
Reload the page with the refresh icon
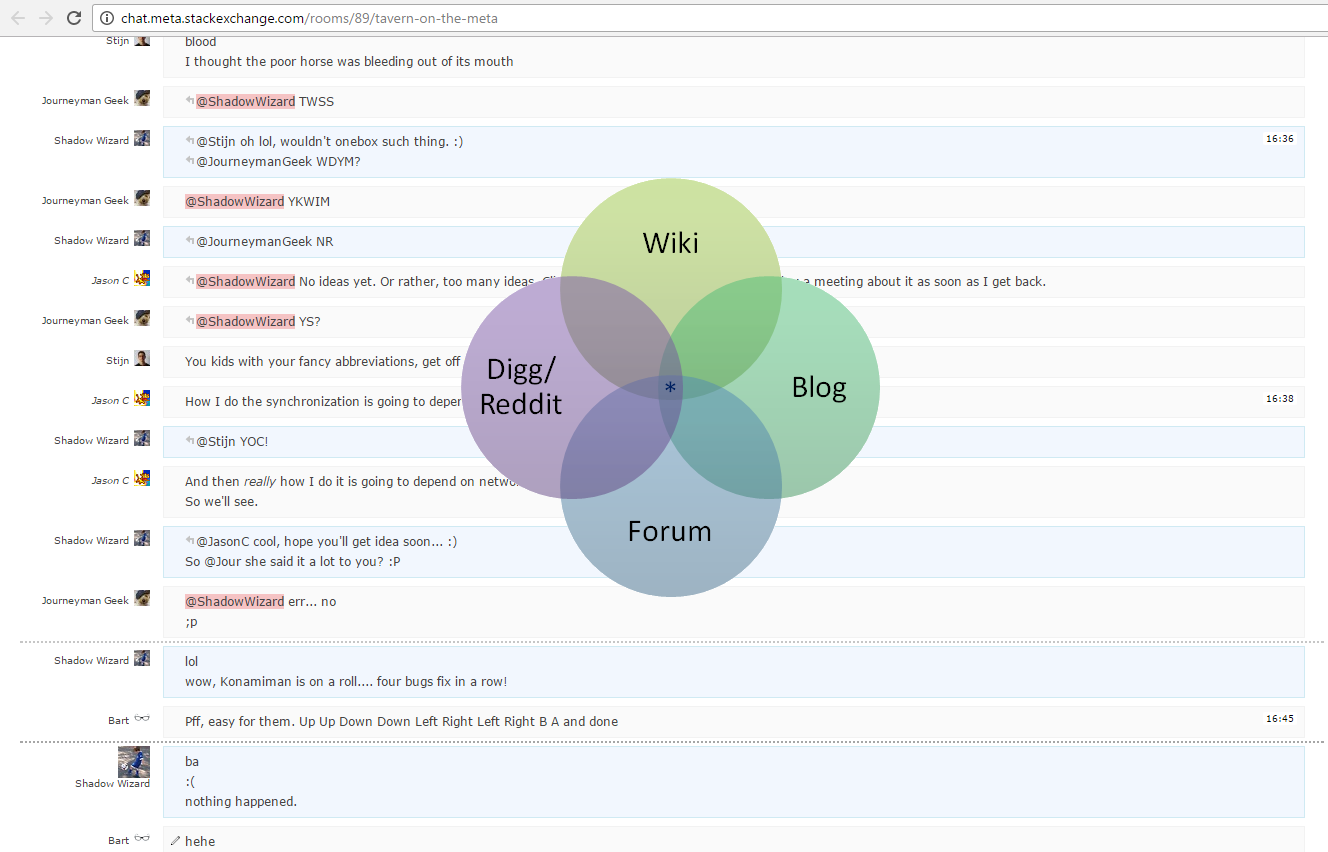pyautogui.click(x=74, y=18)
